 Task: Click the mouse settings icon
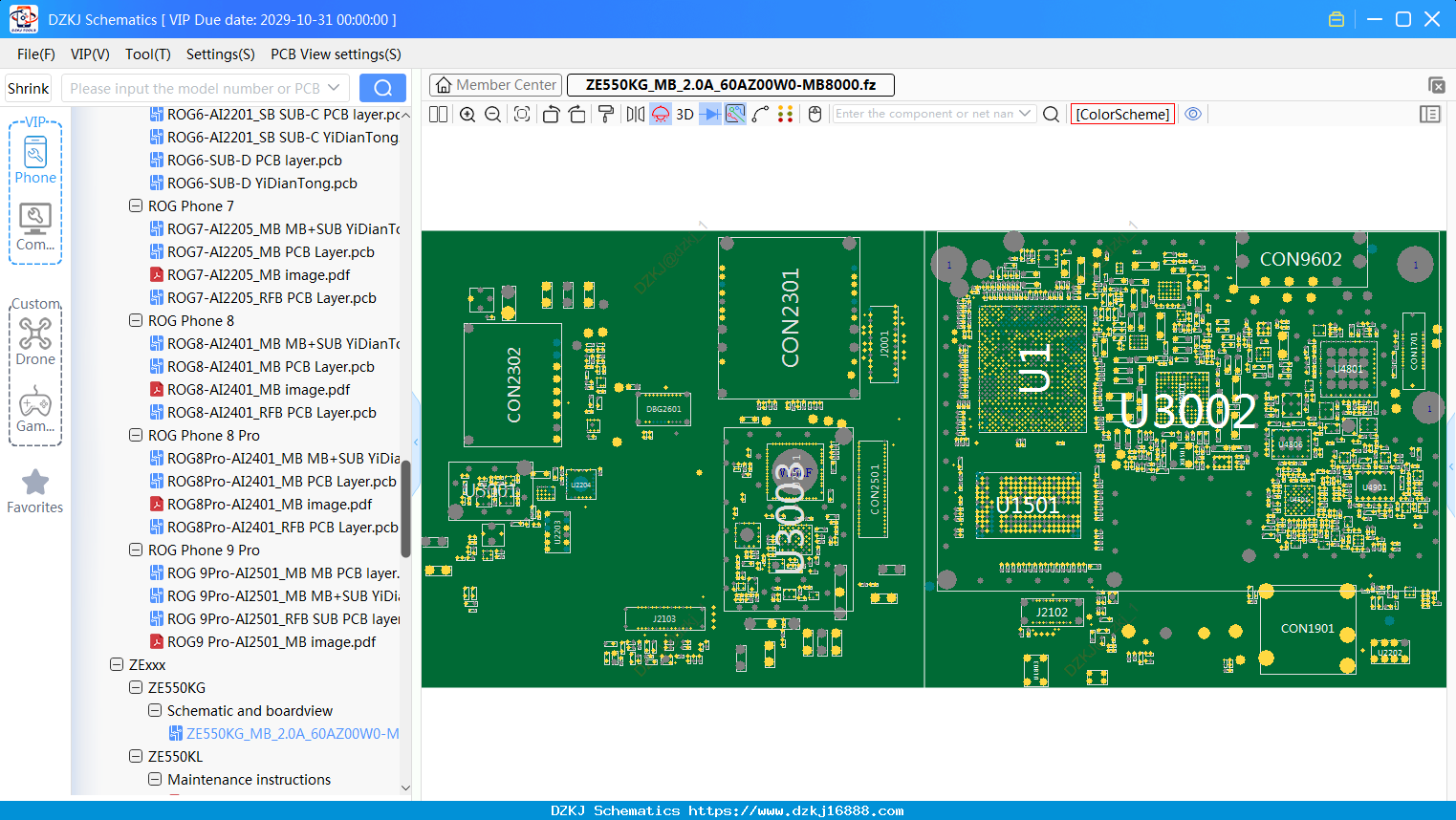815,114
